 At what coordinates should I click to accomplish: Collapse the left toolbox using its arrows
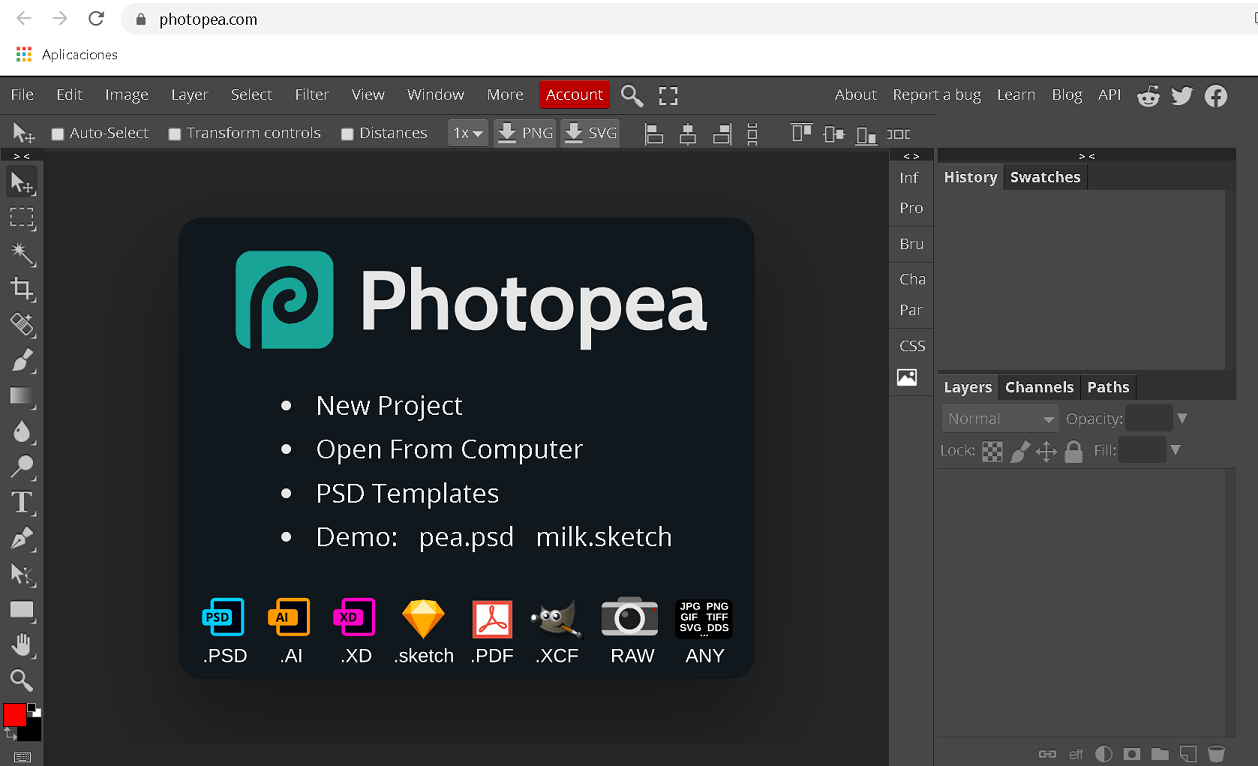[x=22, y=156]
